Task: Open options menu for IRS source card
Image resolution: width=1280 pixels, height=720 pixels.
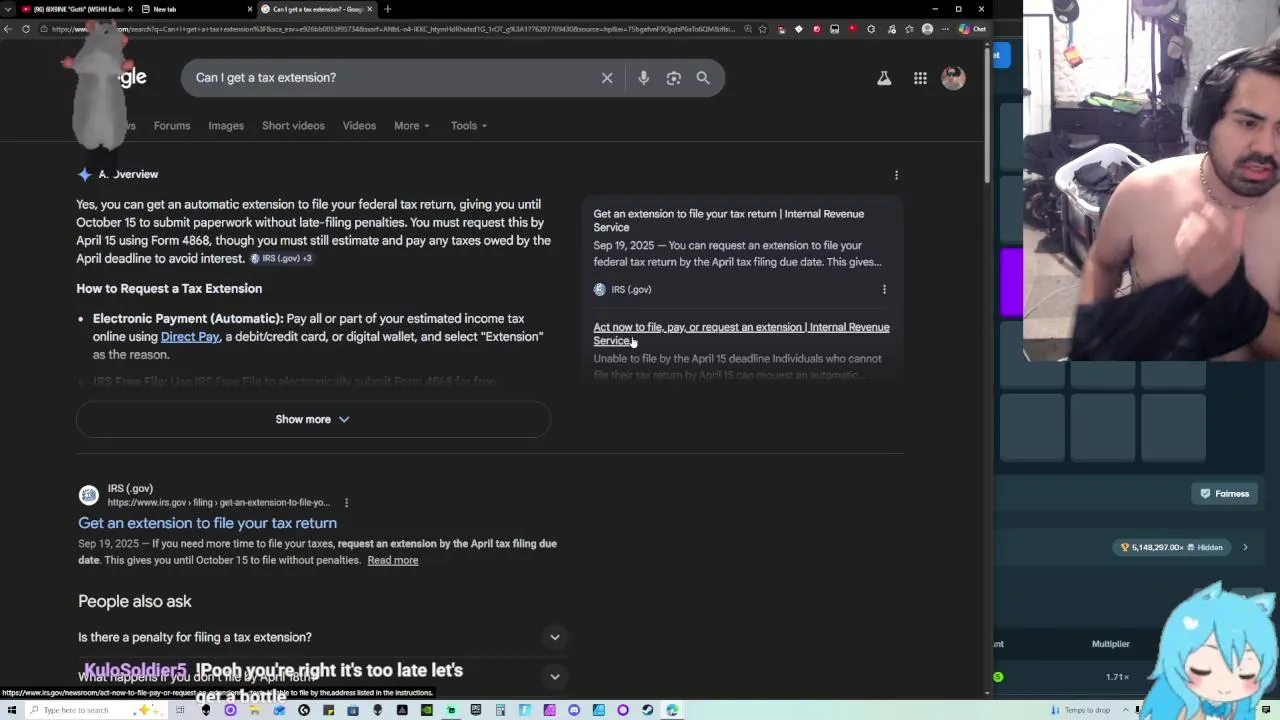Action: coord(884,289)
